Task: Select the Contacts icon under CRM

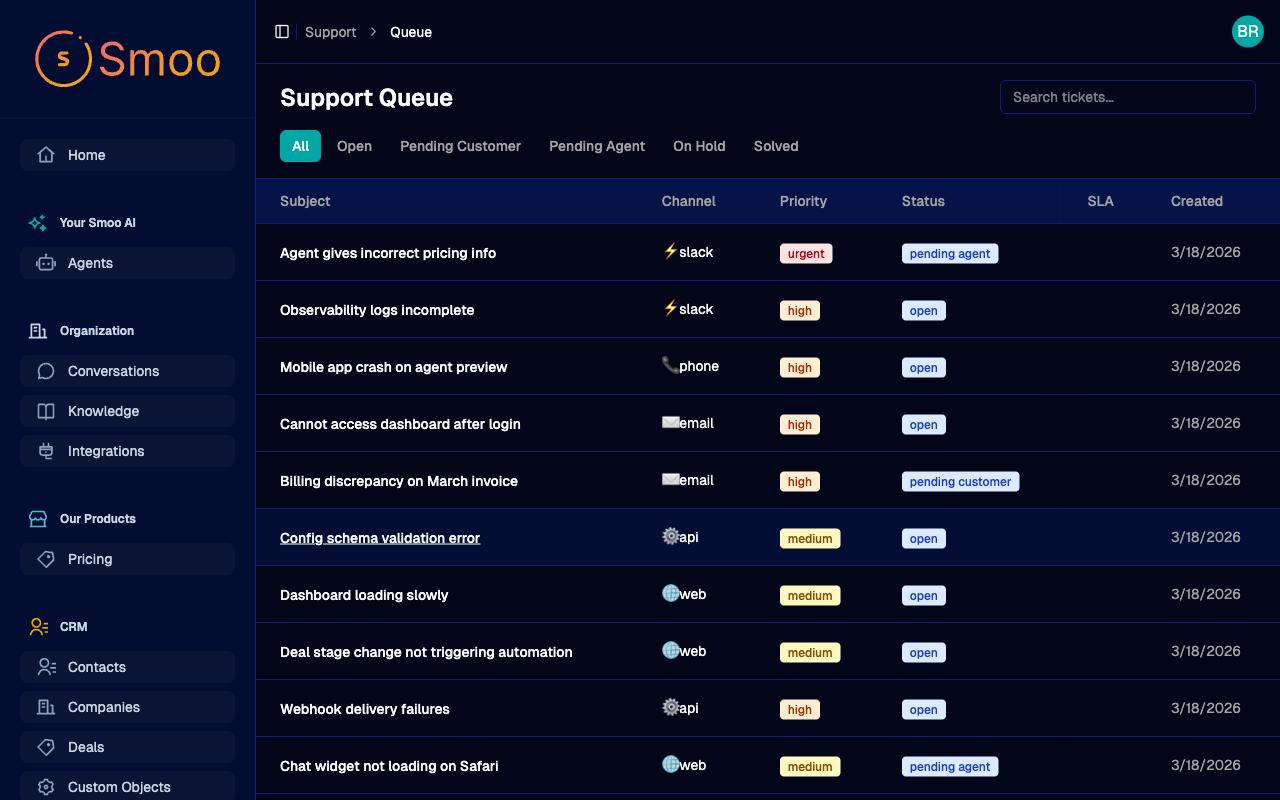Action: [44, 667]
